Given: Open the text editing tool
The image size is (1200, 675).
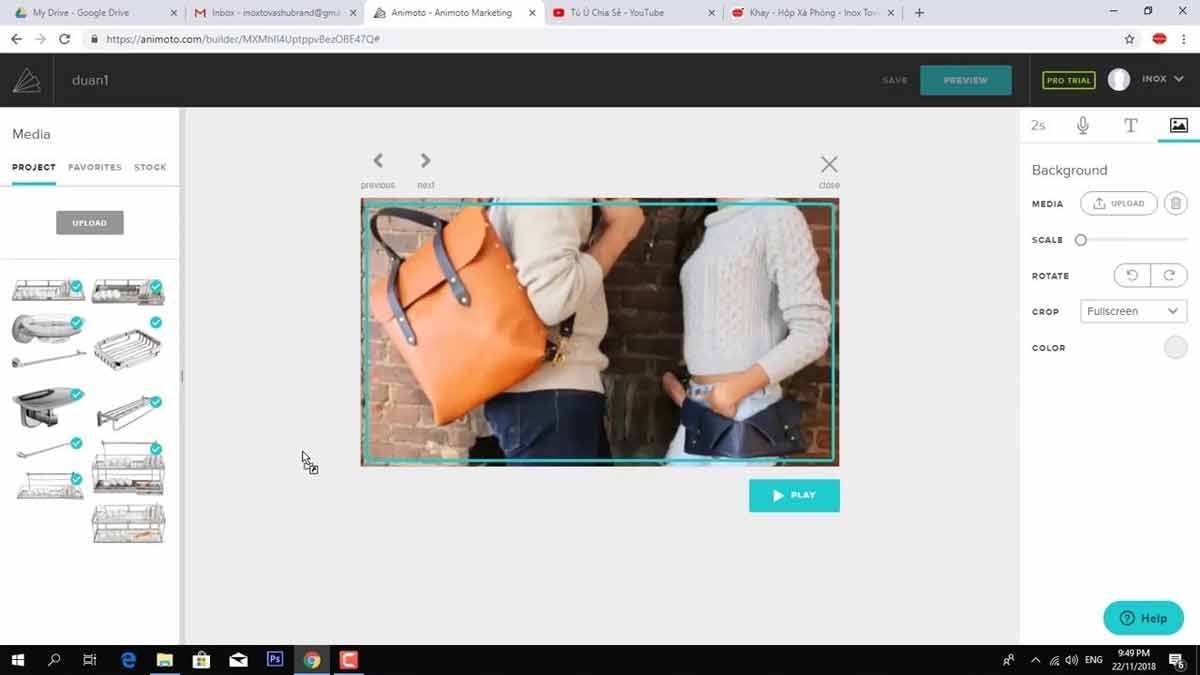Looking at the screenshot, I should pyautogui.click(x=1130, y=125).
